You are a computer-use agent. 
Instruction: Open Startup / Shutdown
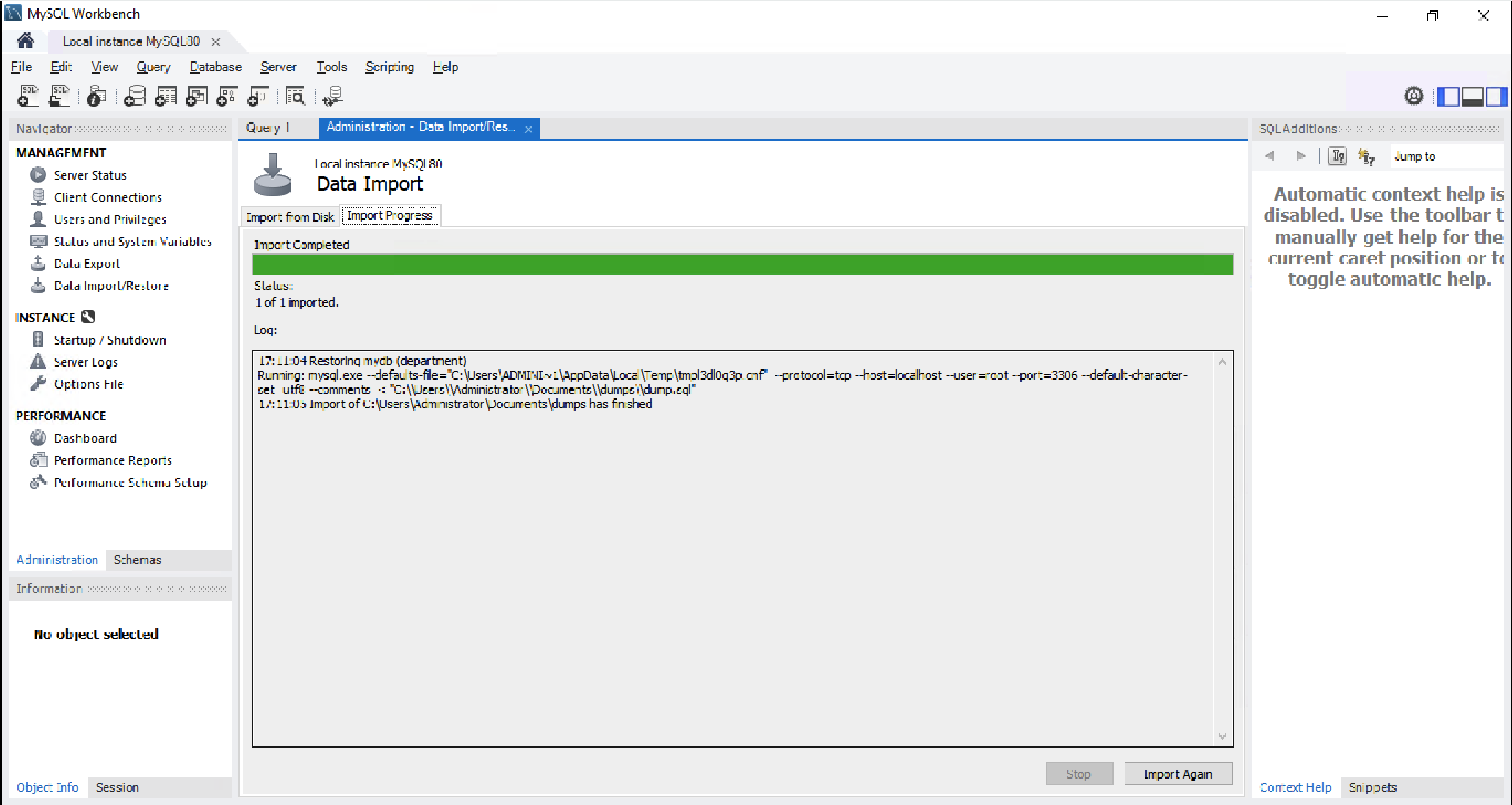click(x=110, y=340)
